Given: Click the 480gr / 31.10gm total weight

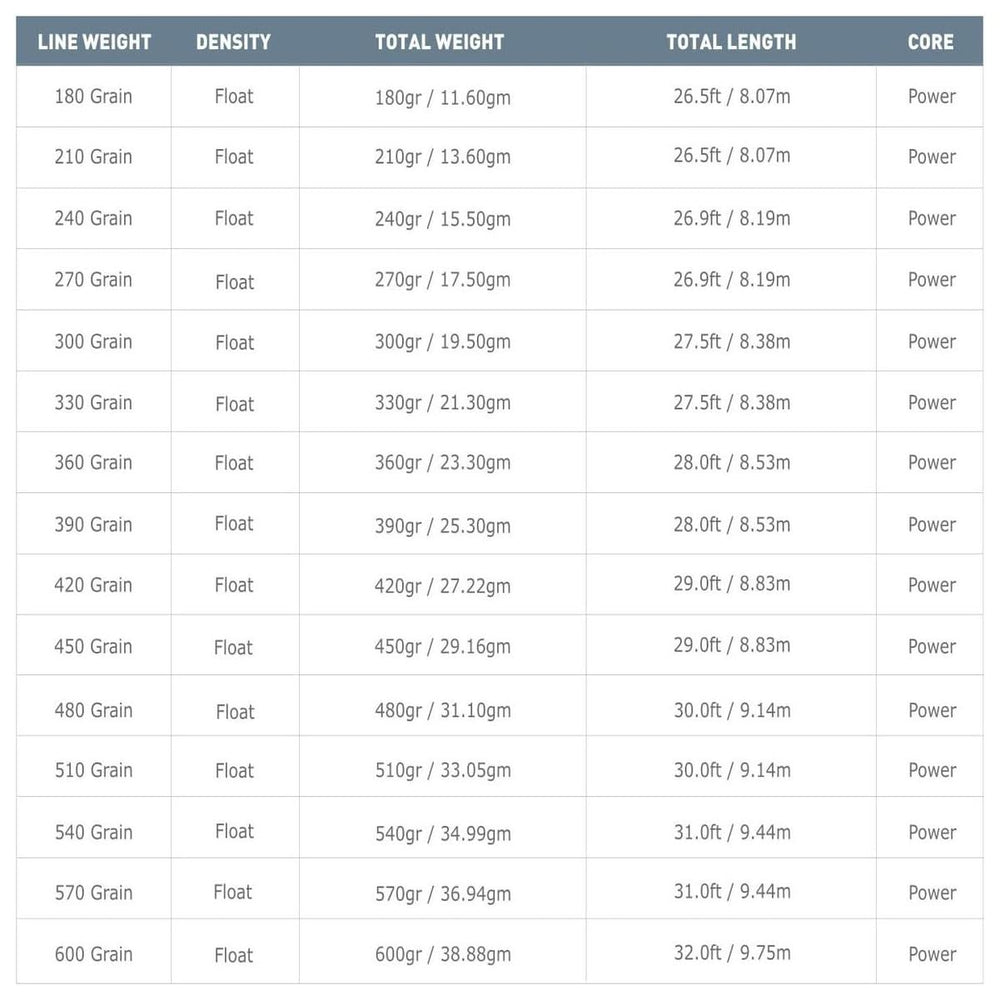Looking at the screenshot, I should tap(443, 711).
